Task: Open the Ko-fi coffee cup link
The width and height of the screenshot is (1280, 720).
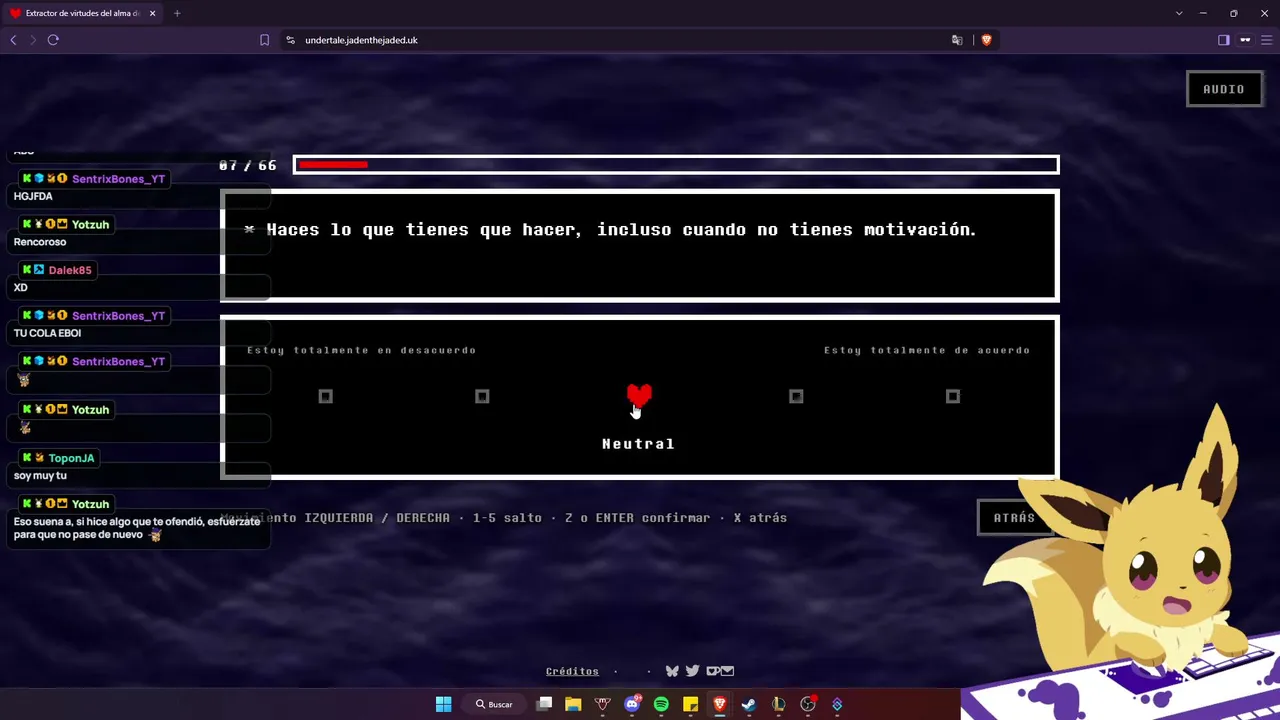Action: point(712,671)
